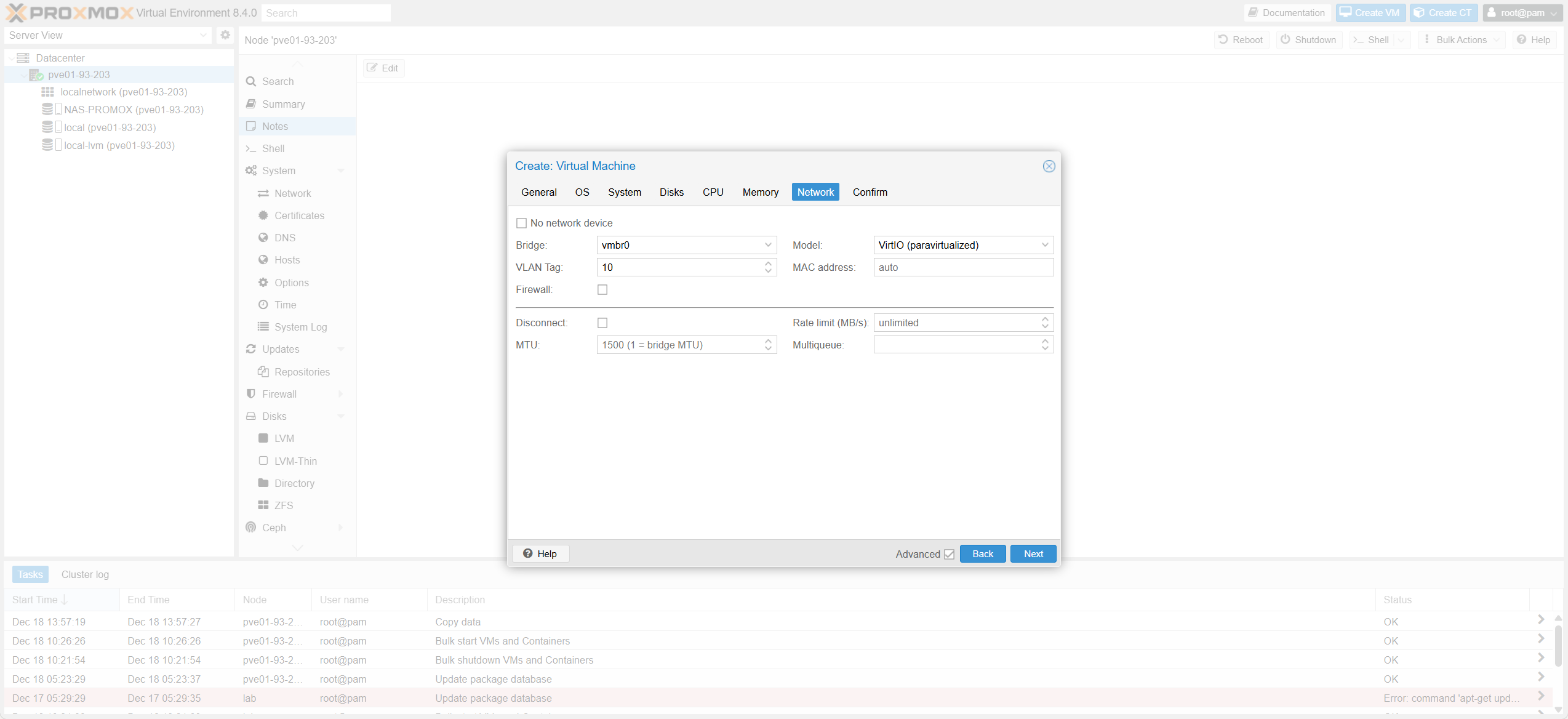
Task: Open the DNS configuration
Action: (284, 237)
